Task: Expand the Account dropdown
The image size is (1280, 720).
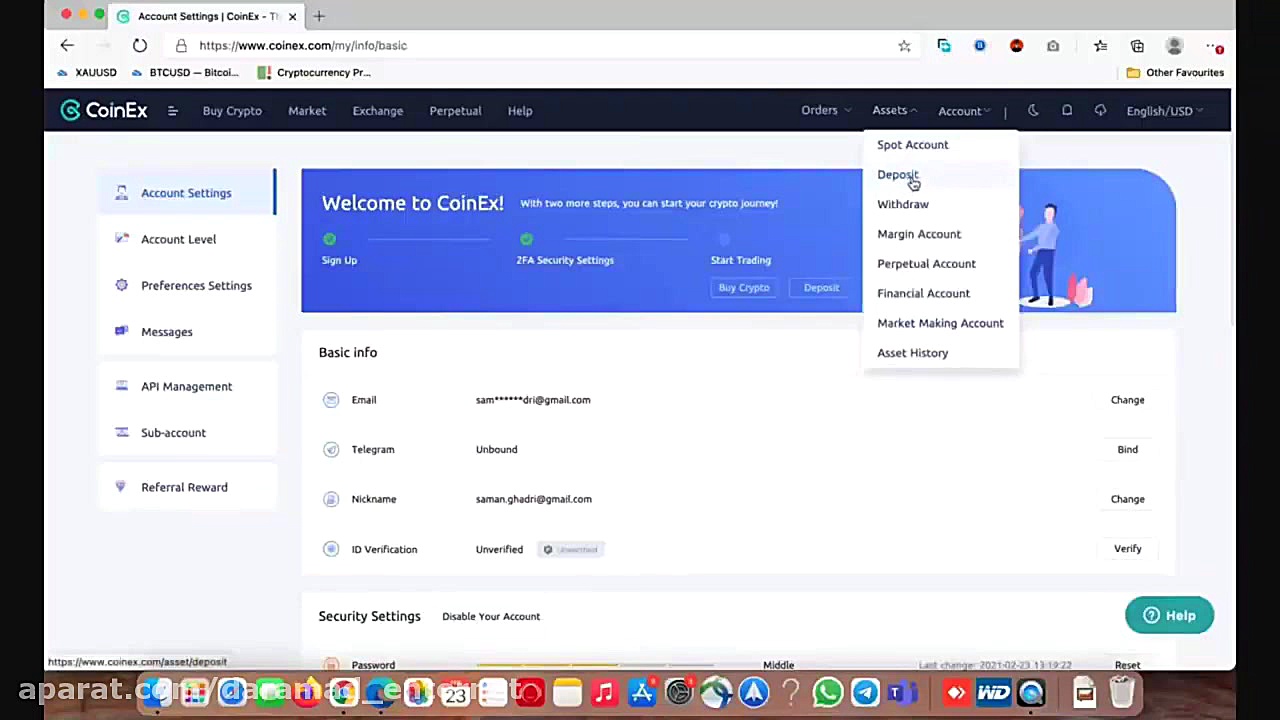Action: [x=963, y=111]
